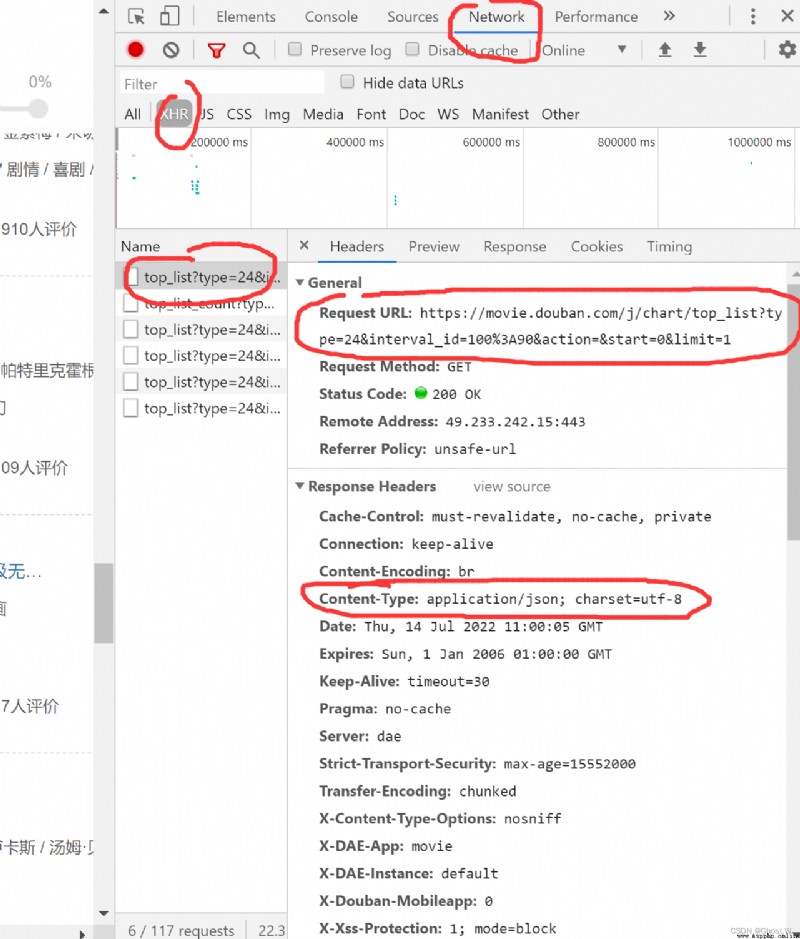Toggle the red filter funnel icon

tap(216, 50)
